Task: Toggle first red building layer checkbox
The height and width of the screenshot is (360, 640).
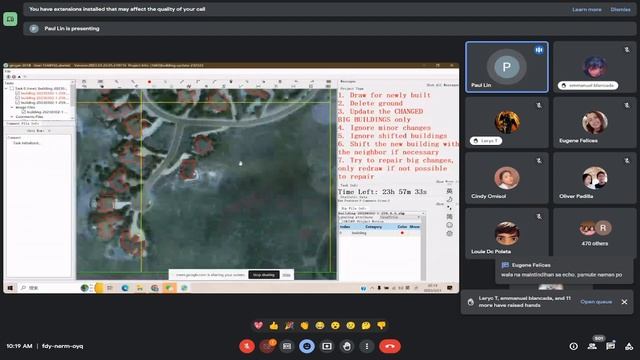Action: click(18, 93)
